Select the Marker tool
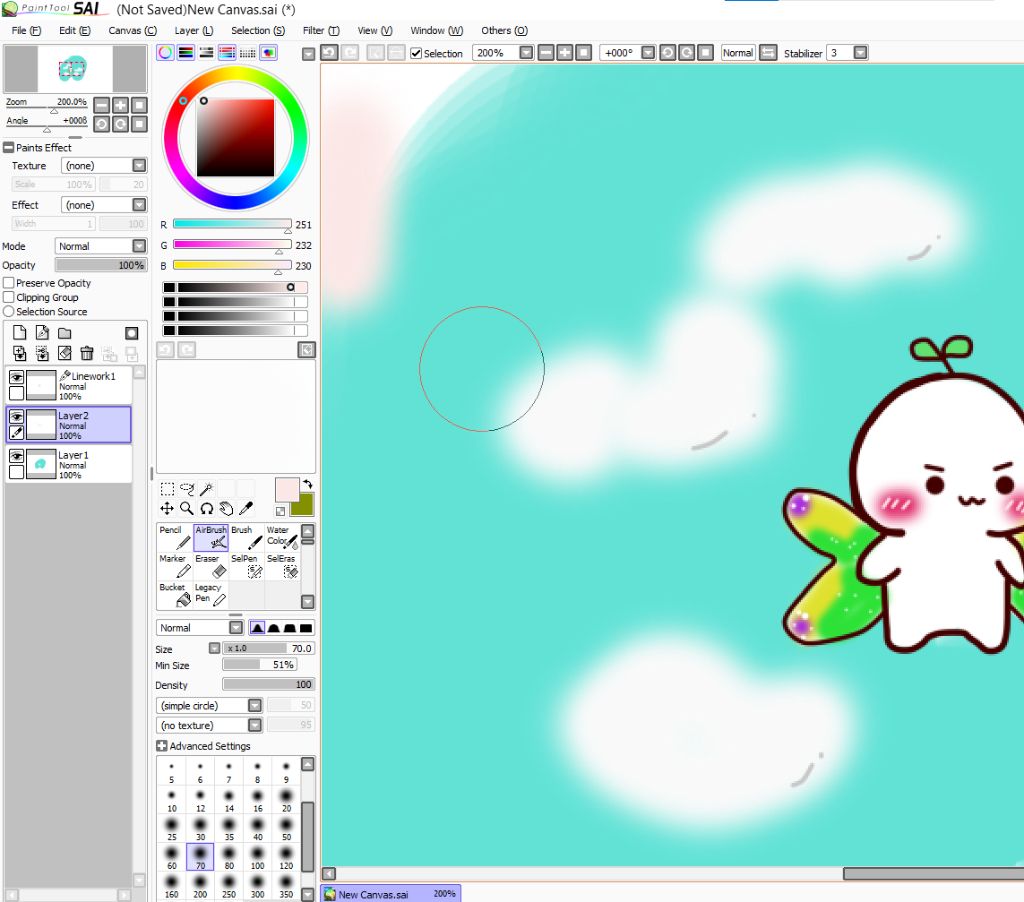 coord(174,566)
